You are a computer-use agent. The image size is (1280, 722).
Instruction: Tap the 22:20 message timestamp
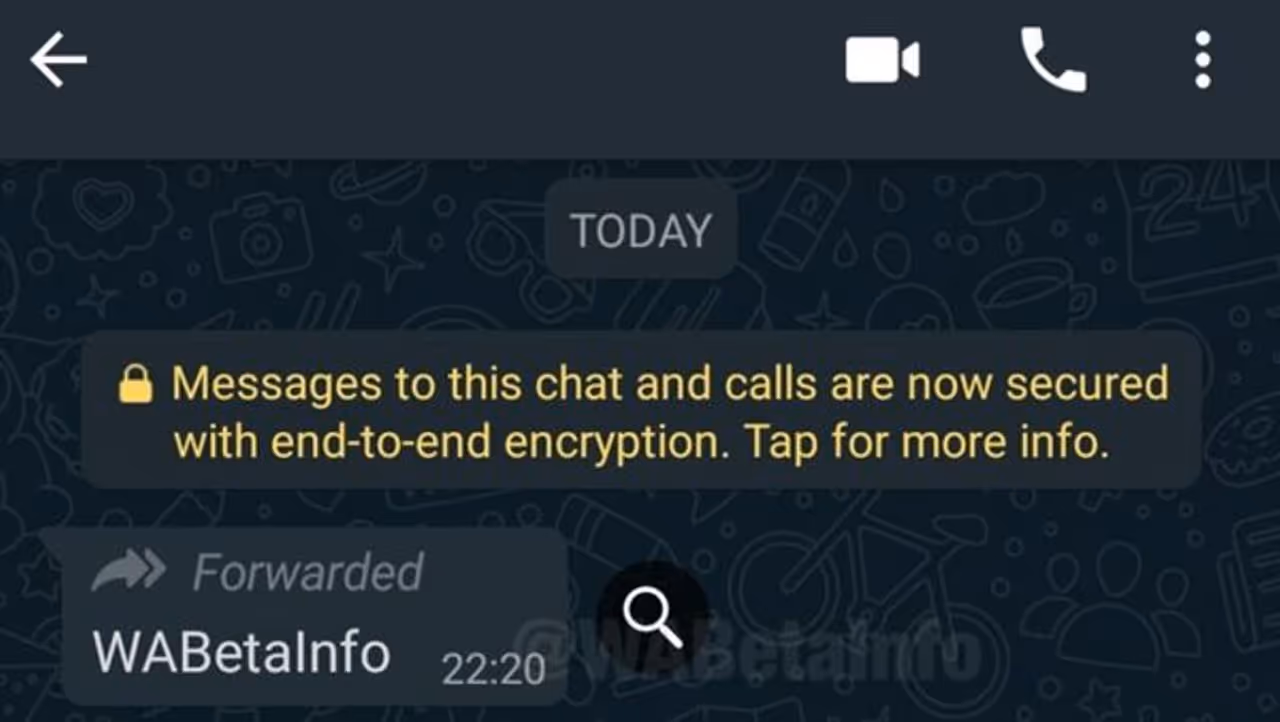click(x=493, y=670)
